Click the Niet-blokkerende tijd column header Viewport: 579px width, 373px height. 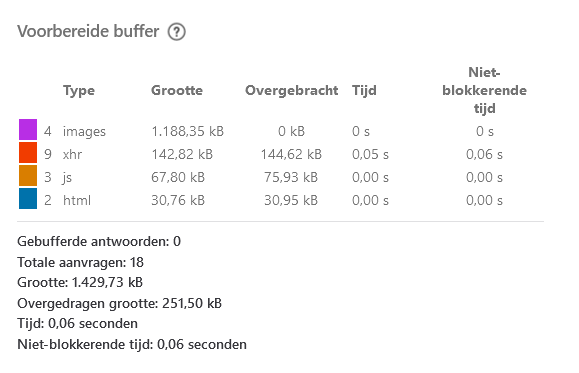(x=484, y=90)
